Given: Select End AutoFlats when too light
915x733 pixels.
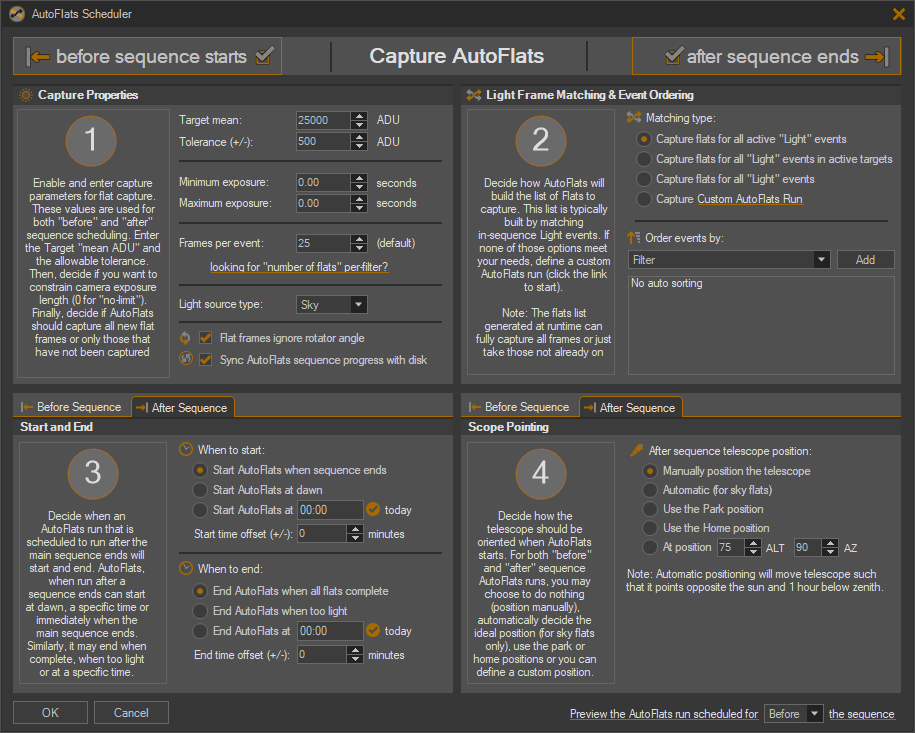Looking at the screenshot, I should [x=200, y=611].
